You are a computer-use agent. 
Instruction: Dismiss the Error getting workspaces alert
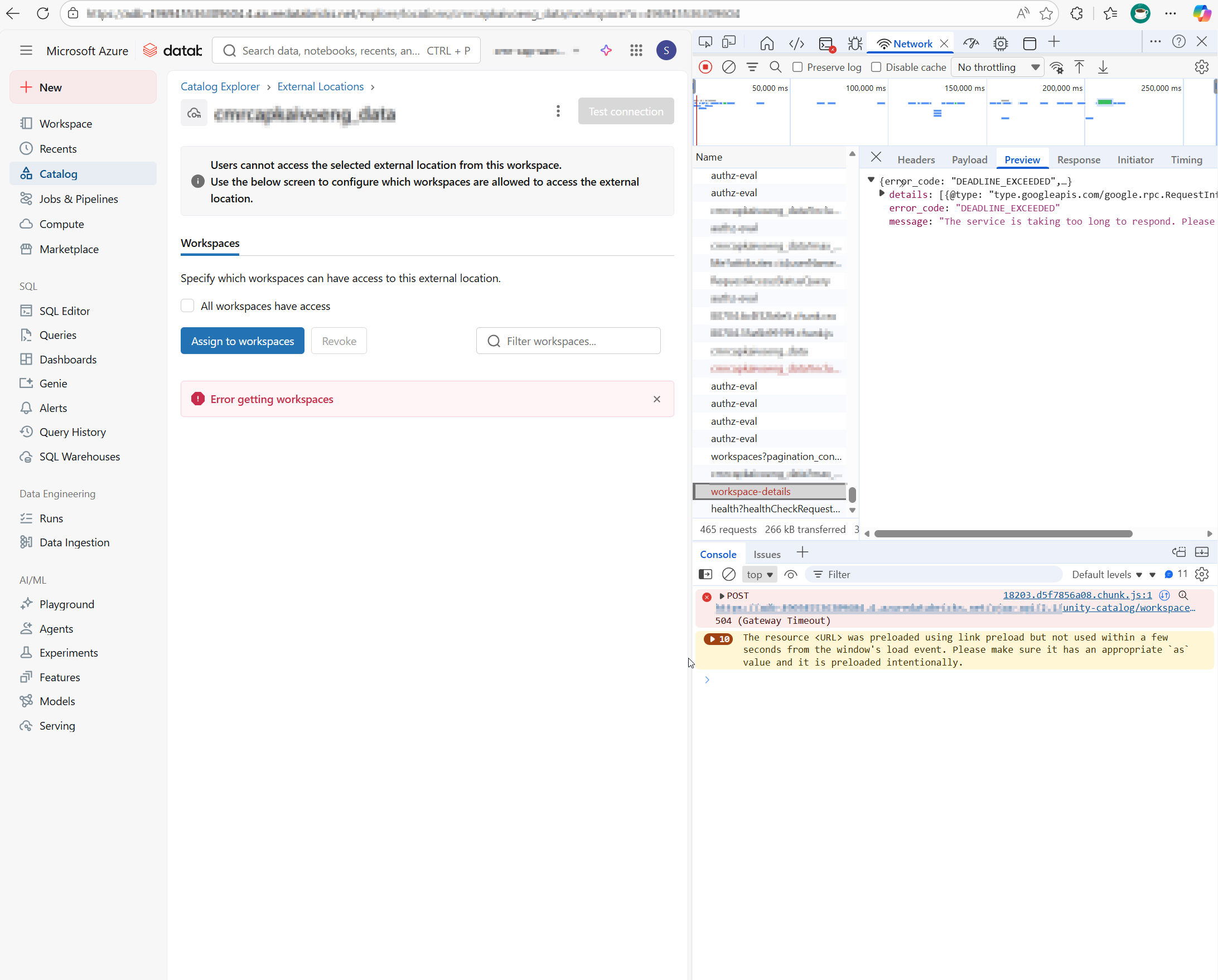pos(656,399)
